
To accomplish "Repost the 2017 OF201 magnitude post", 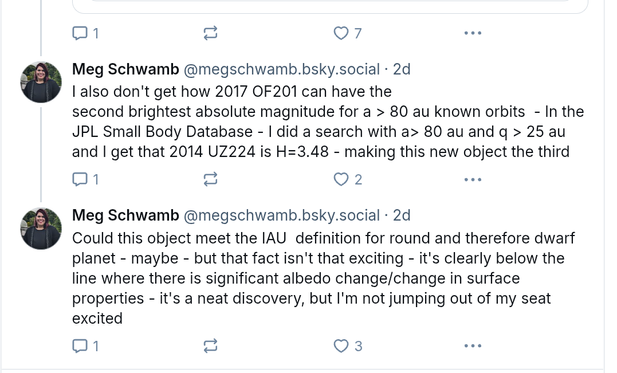I will [x=211, y=179].
